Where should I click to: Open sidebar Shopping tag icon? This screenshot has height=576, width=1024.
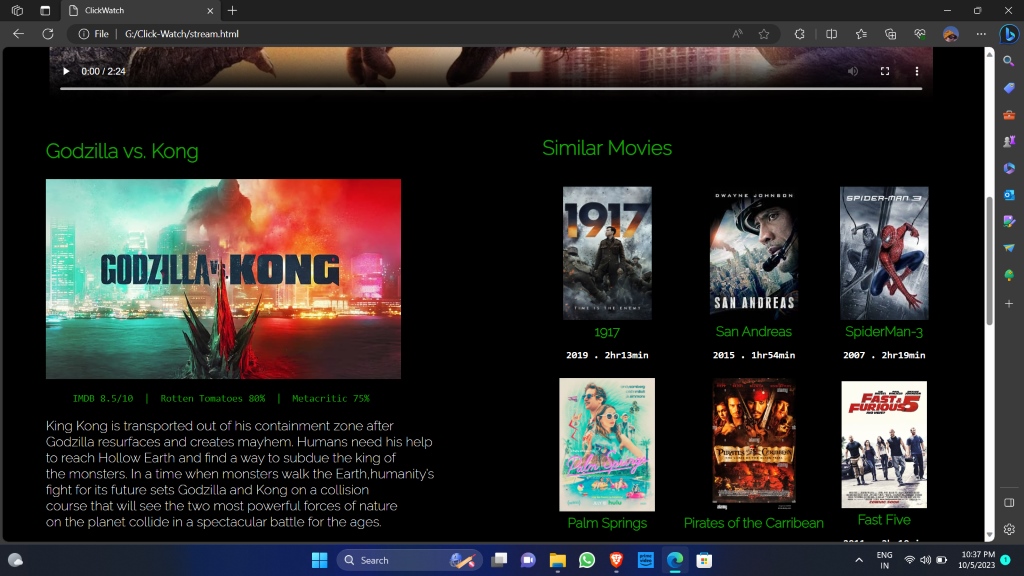point(1009,88)
